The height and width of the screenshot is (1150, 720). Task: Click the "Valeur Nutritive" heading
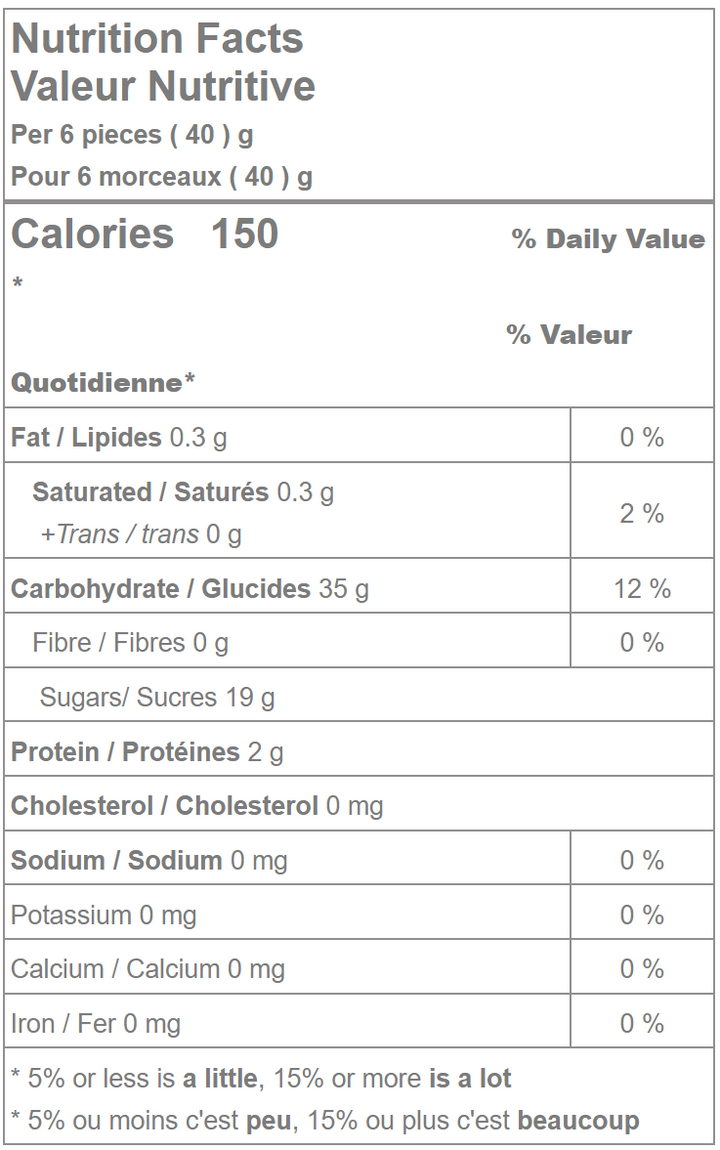pos(163,87)
